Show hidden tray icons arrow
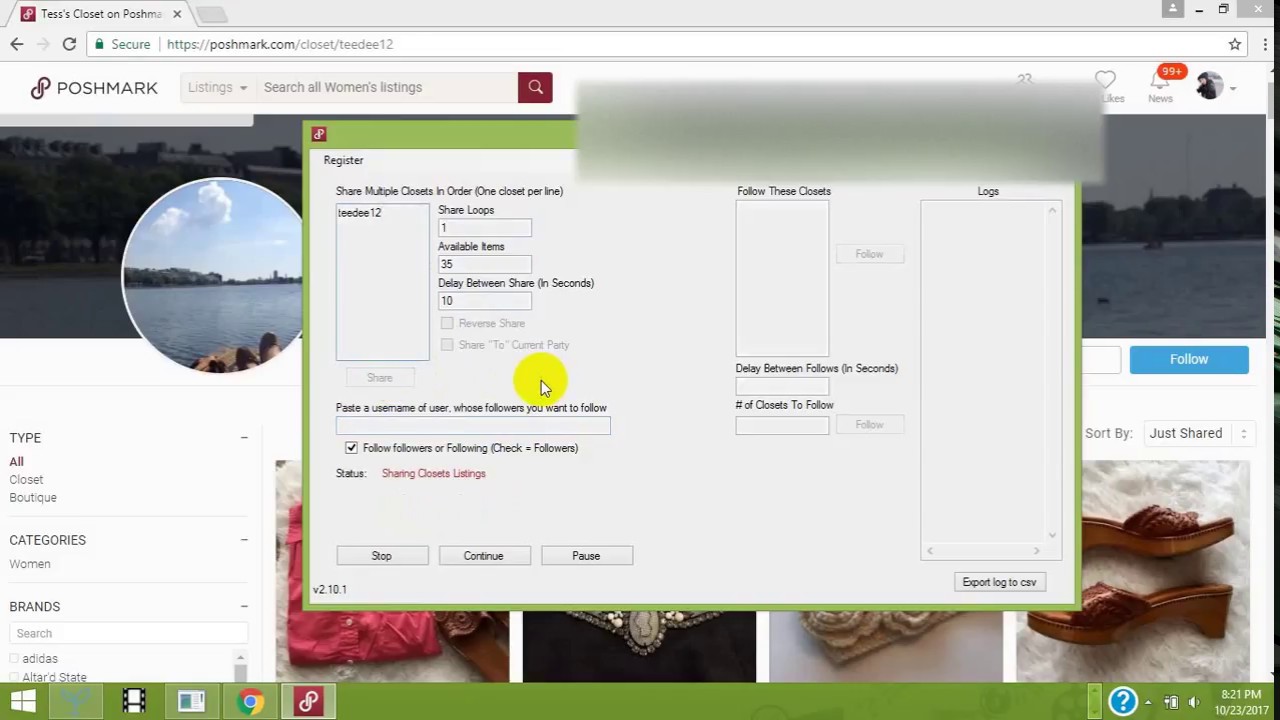This screenshot has width=1280, height=720. (1148, 702)
